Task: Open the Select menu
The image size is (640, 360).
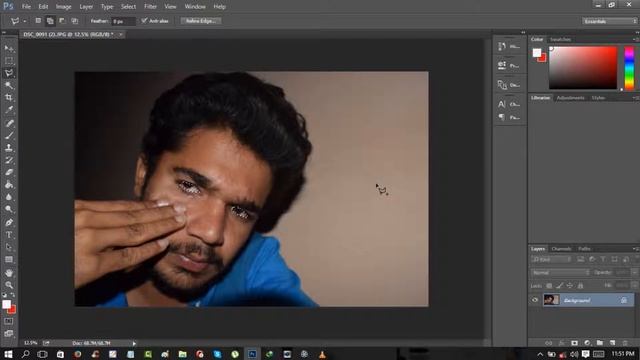Action: (x=128, y=7)
